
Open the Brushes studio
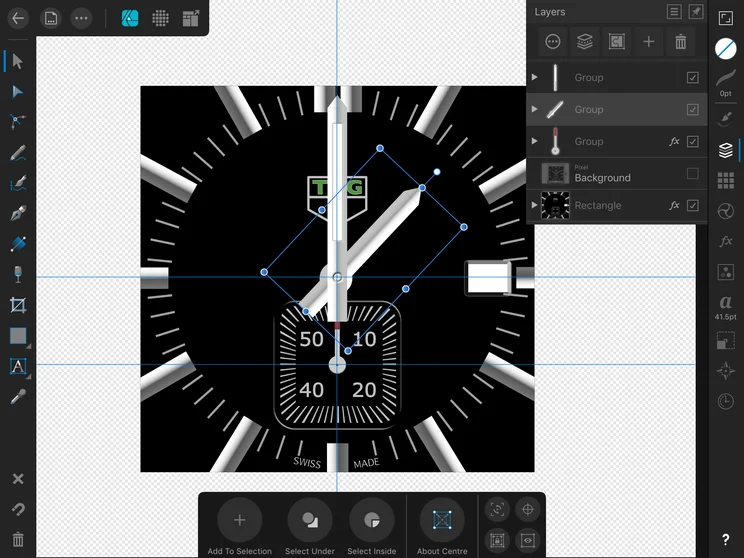pyautogui.click(x=725, y=119)
